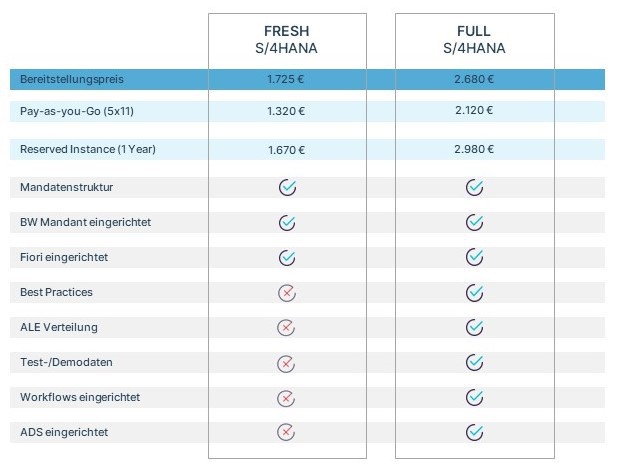Click FRESH red cross for ADS eingerichtet

[x=286, y=432]
